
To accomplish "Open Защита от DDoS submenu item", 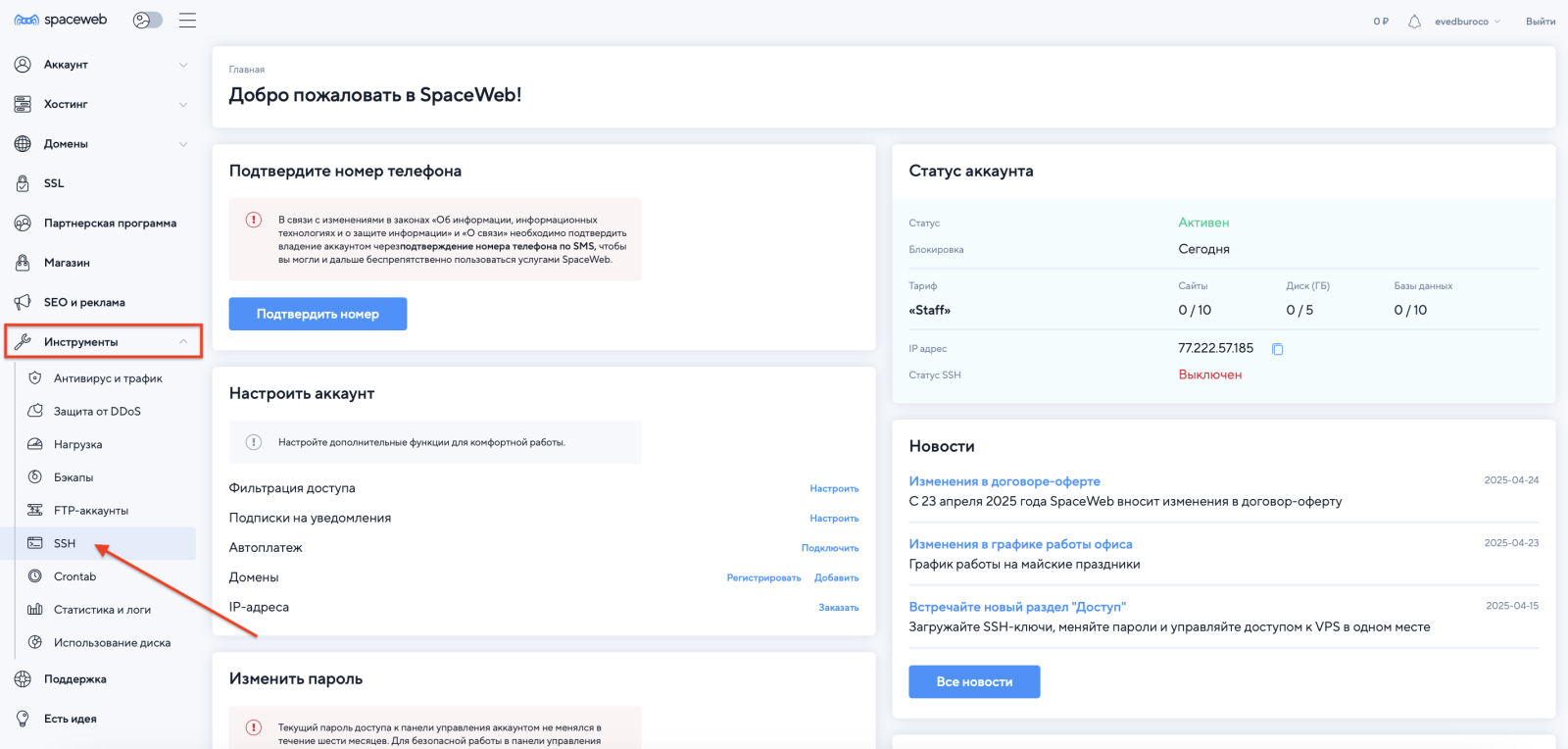I will [x=97, y=412].
